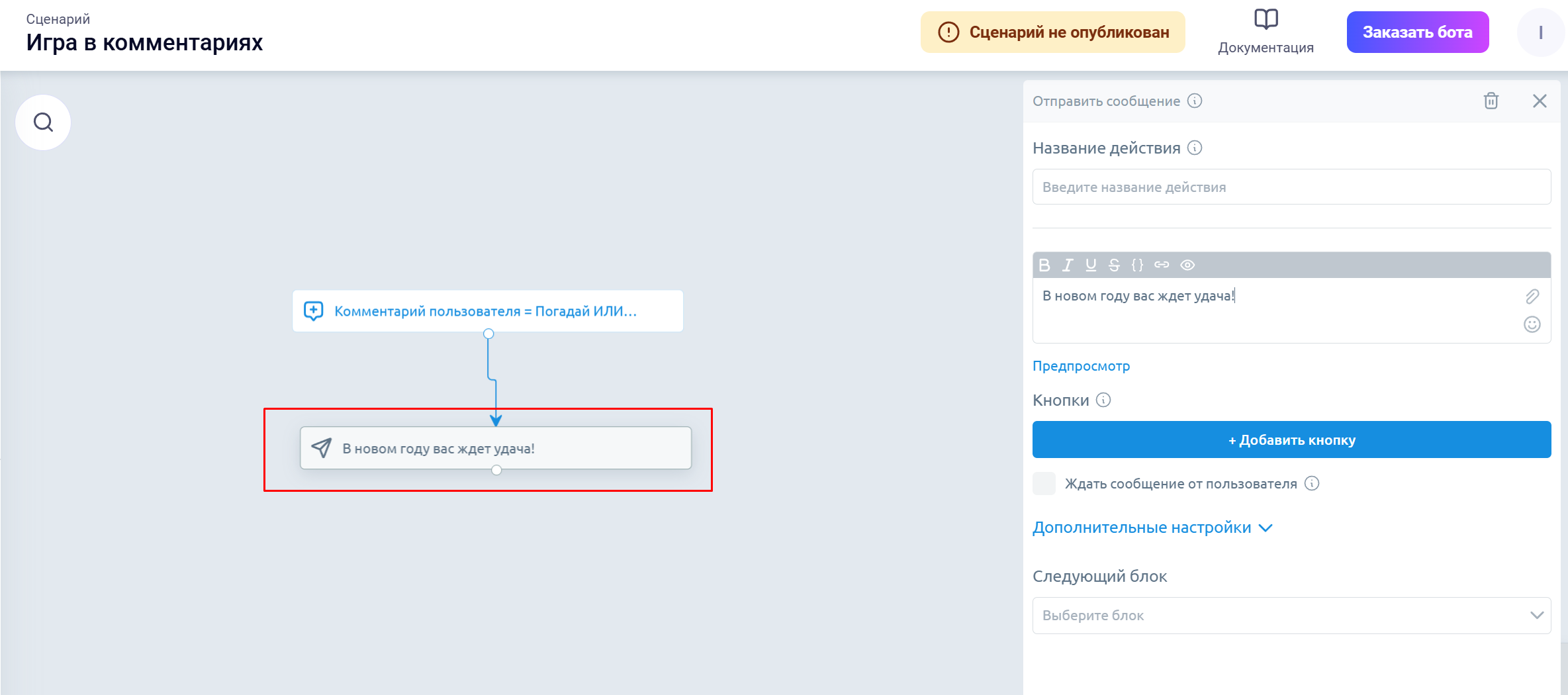Open the user profile avatar menu
The height and width of the screenshot is (695, 1568).
point(1540,32)
